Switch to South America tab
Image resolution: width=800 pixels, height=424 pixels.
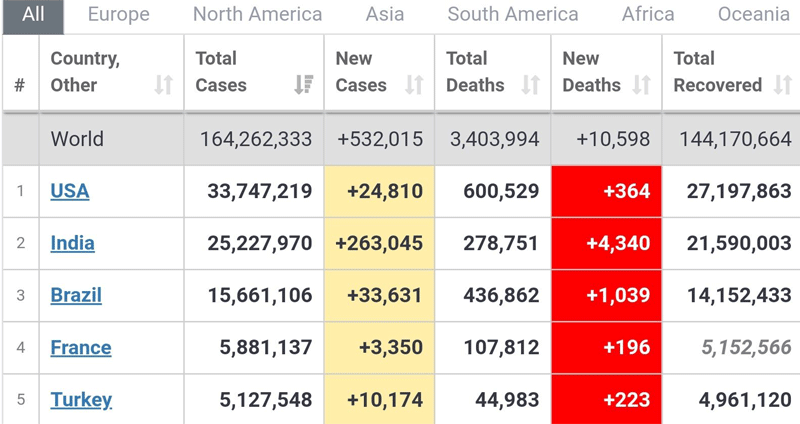pos(512,15)
